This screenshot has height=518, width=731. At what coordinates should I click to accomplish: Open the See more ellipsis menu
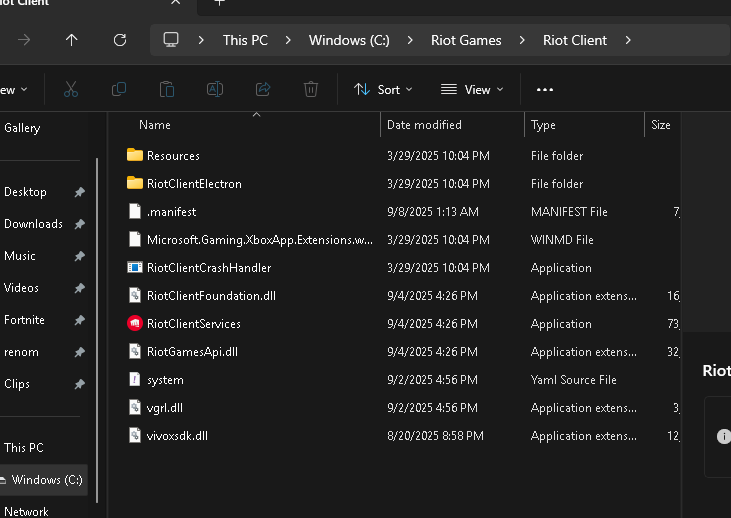point(545,90)
